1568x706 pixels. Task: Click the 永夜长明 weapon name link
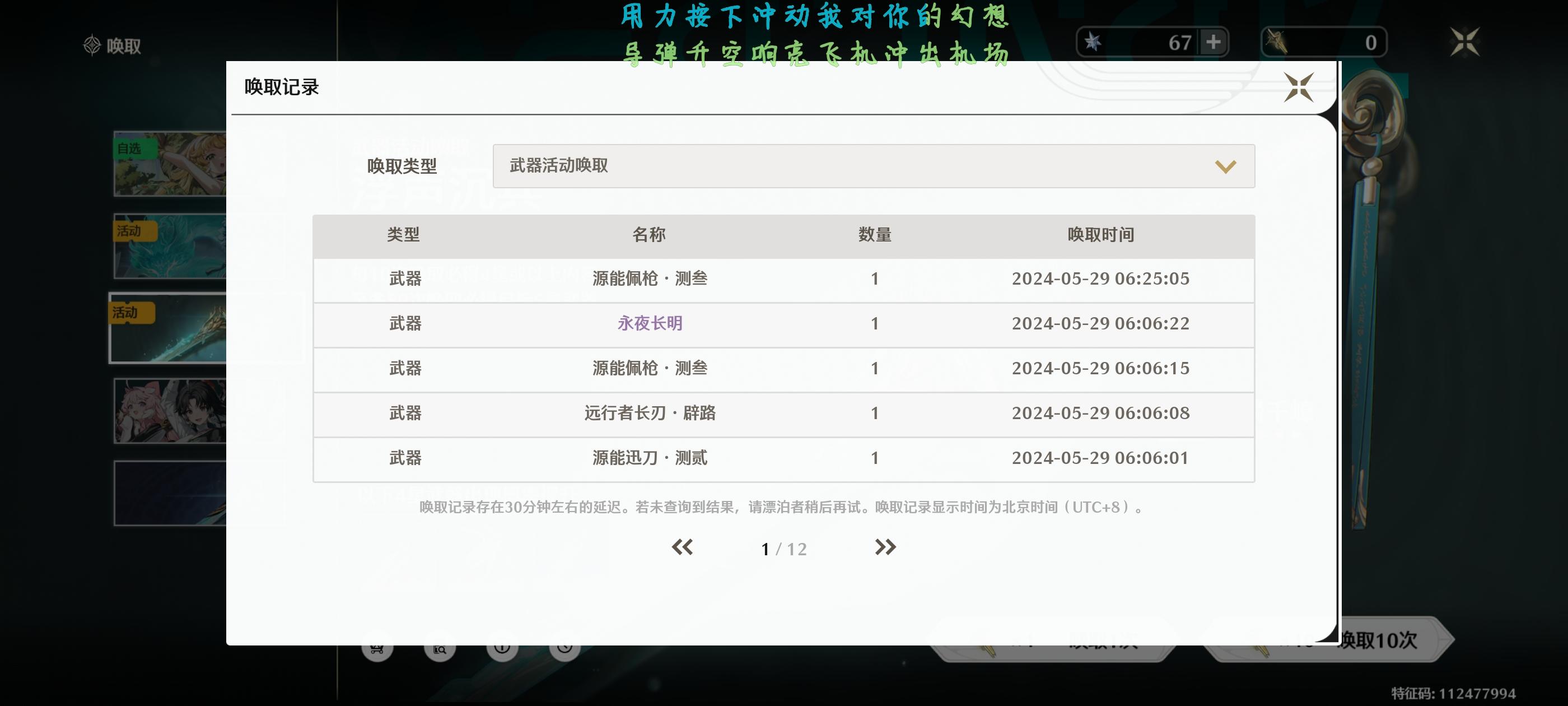[x=650, y=323]
